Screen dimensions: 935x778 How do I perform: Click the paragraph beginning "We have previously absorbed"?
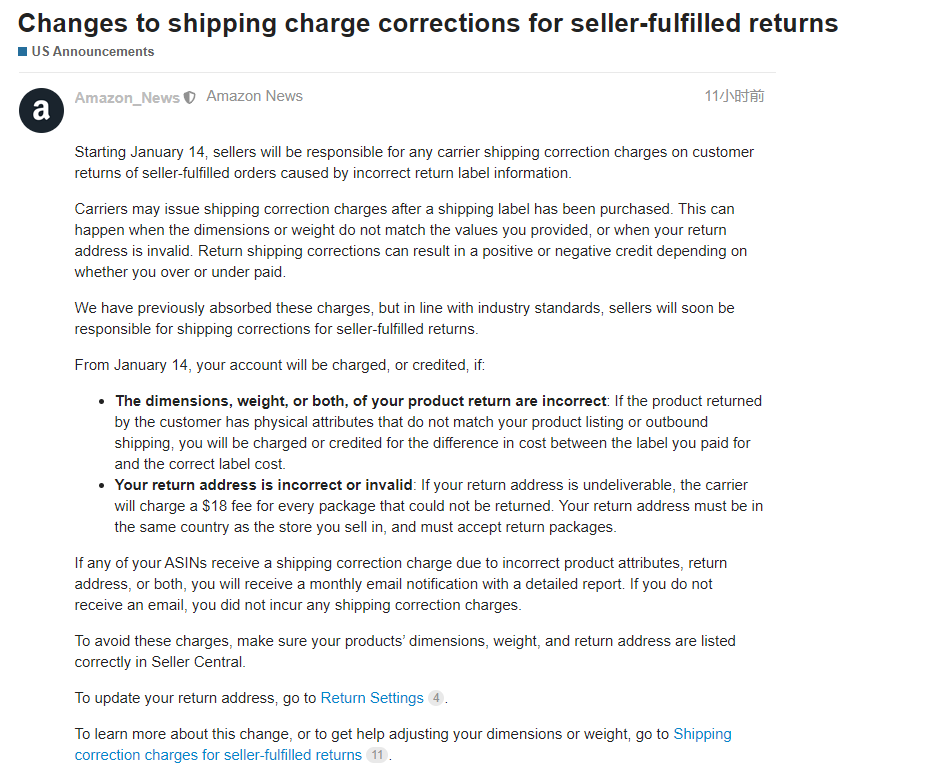(404, 318)
